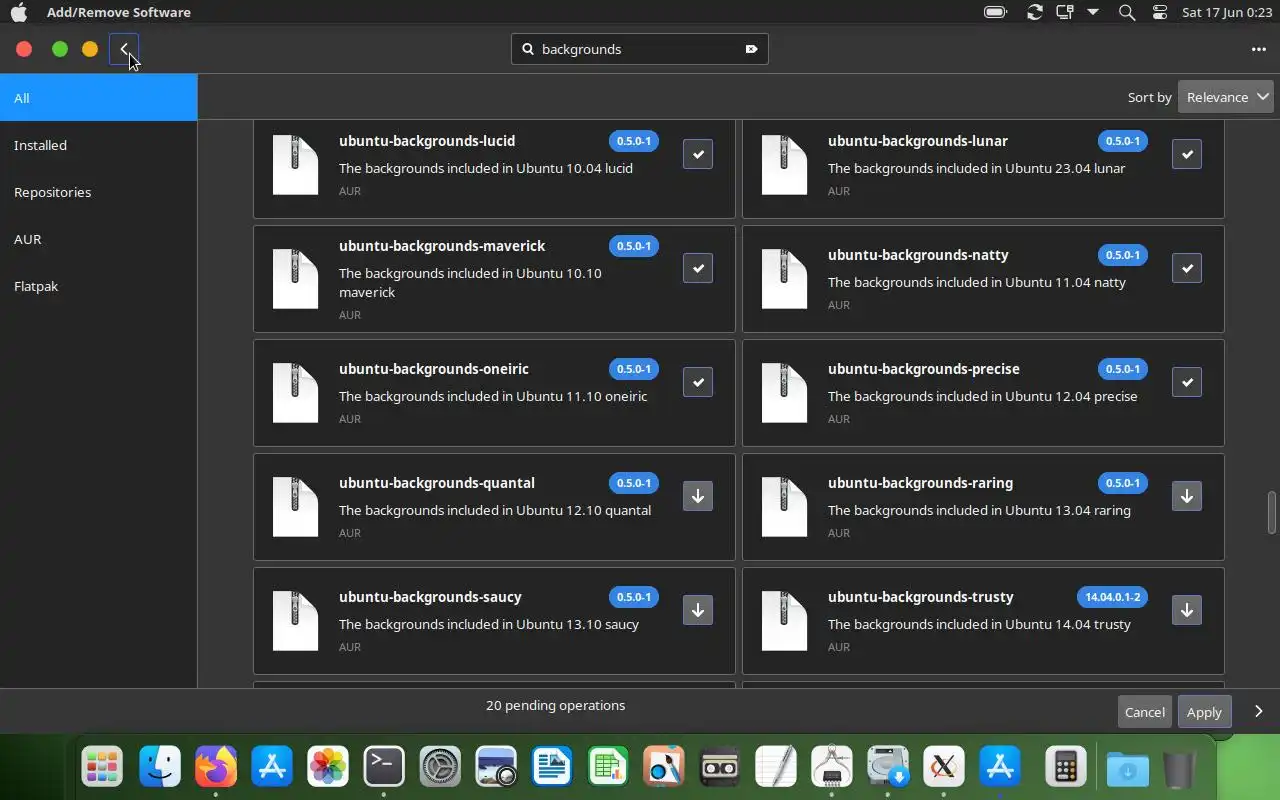The height and width of the screenshot is (800, 1280).
Task: Open Control Center toggles icon
Action: pyautogui.click(x=1160, y=12)
